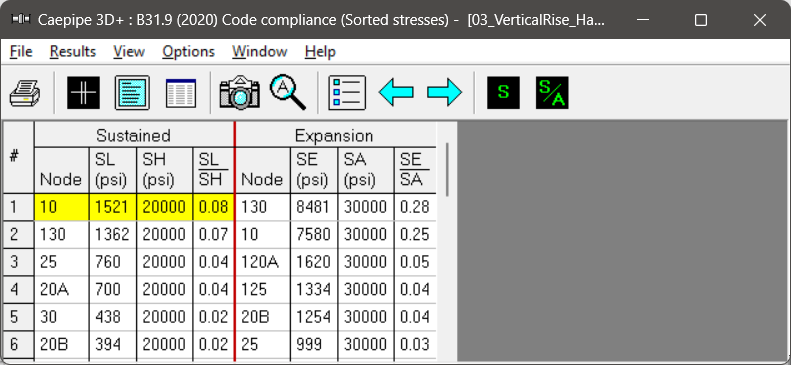
Task: Go to next result with right arrow
Action: pyautogui.click(x=444, y=93)
